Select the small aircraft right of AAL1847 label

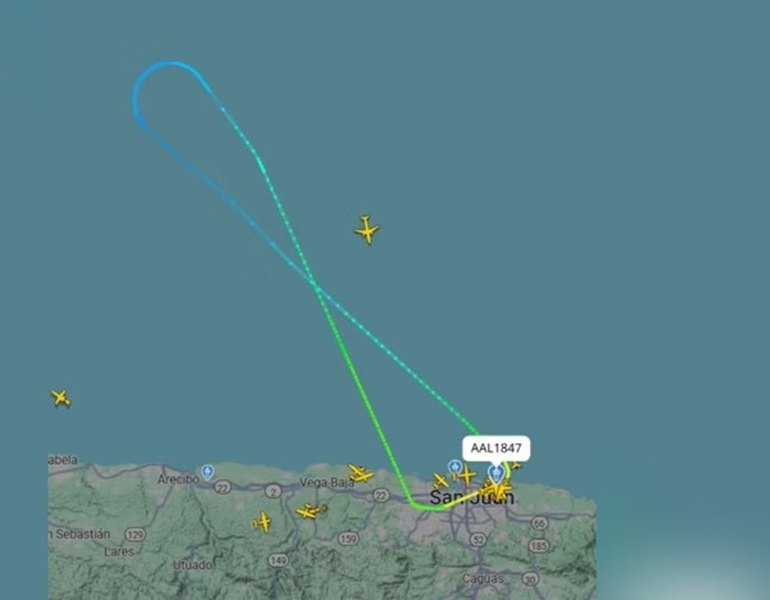click(x=516, y=464)
